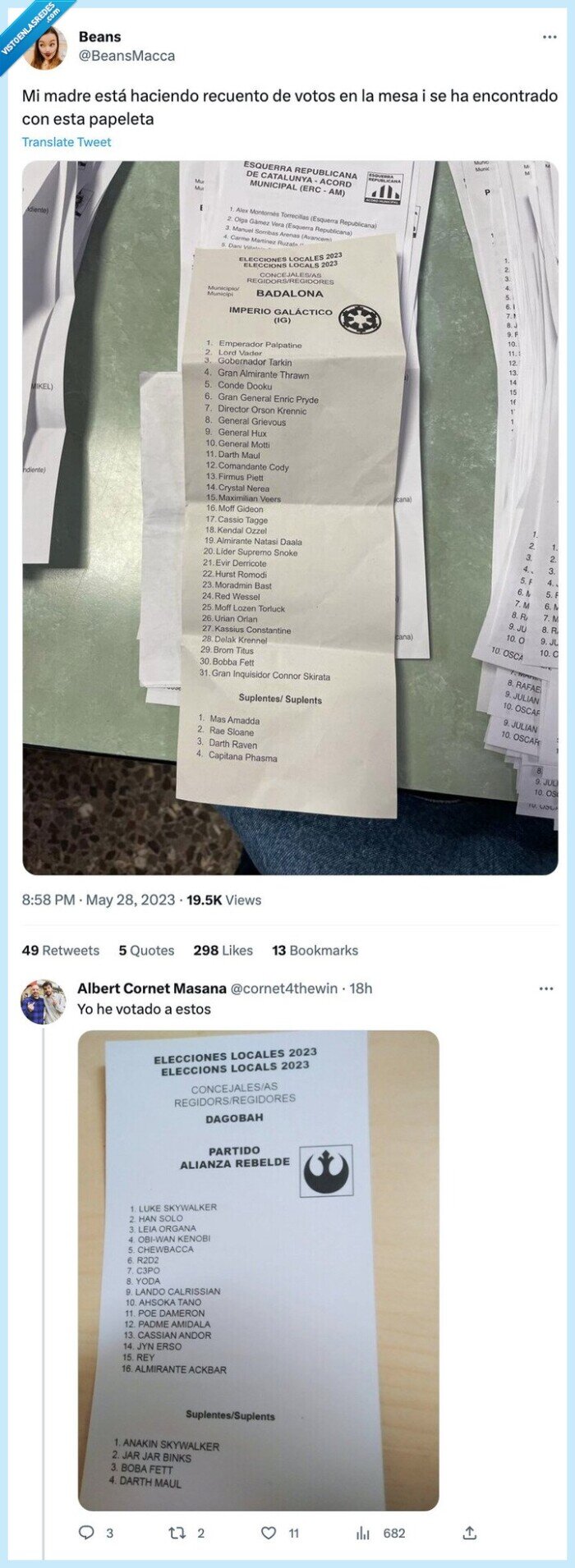The image size is (575, 1568).
Task: Open the @BeansMacca handle
Action: (x=126, y=56)
